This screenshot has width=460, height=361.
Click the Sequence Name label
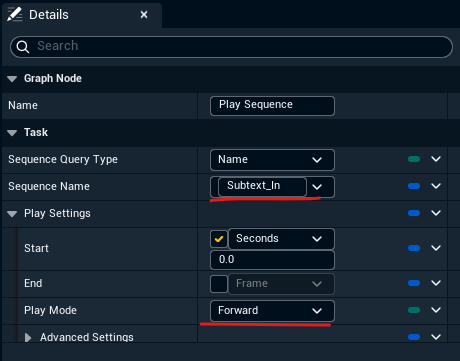49,186
